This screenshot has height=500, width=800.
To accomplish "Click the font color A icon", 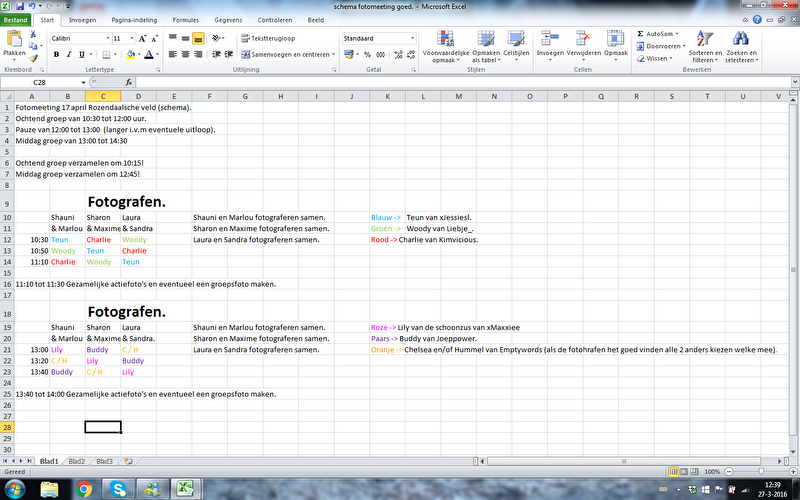I will [x=148, y=55].
